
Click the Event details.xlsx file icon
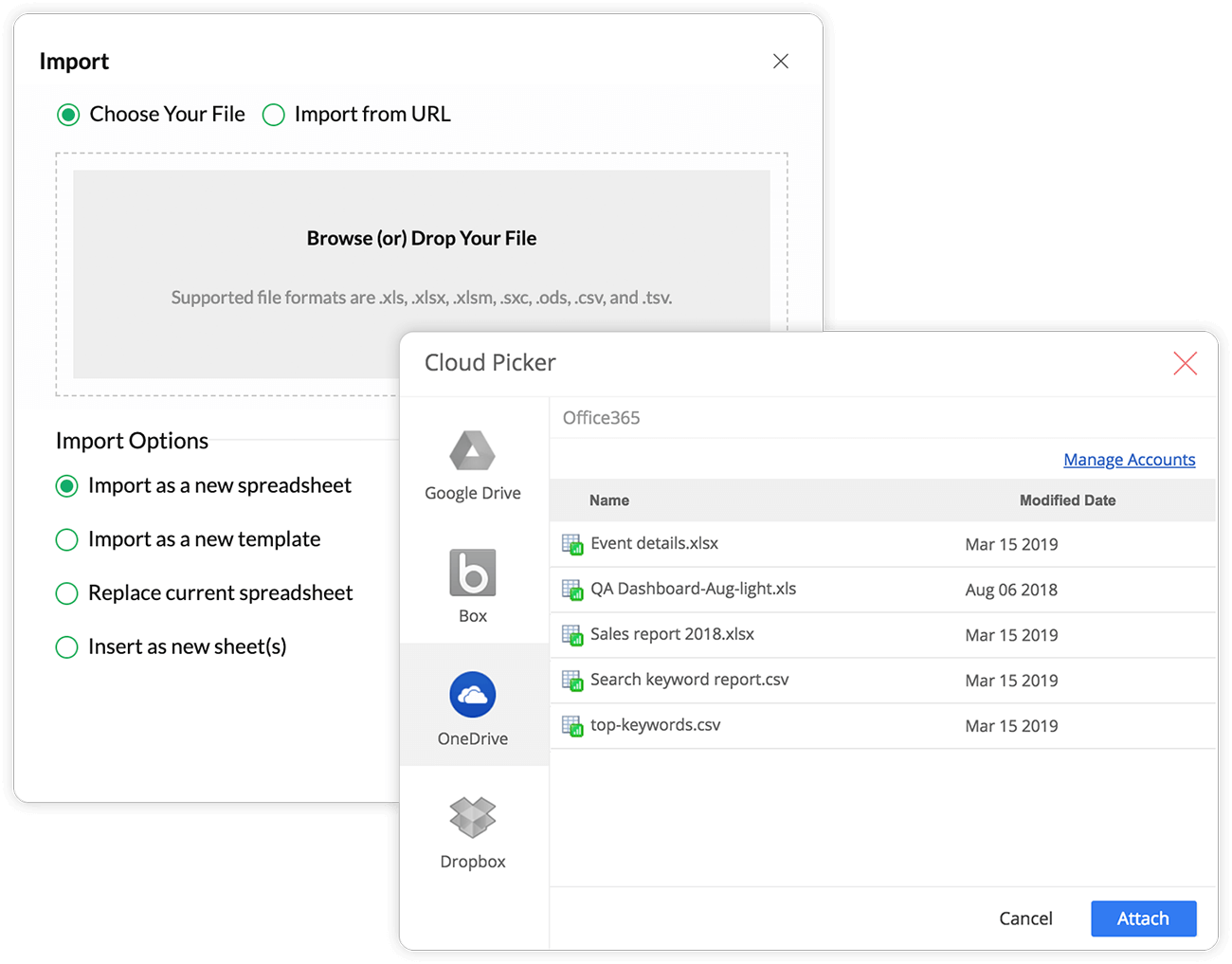point(572,544)
